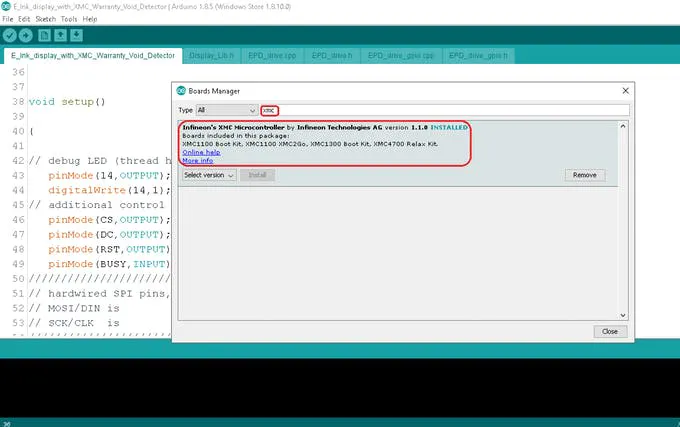680x427 pixels.
Task: Click the More info link
Action: (197, 160)
